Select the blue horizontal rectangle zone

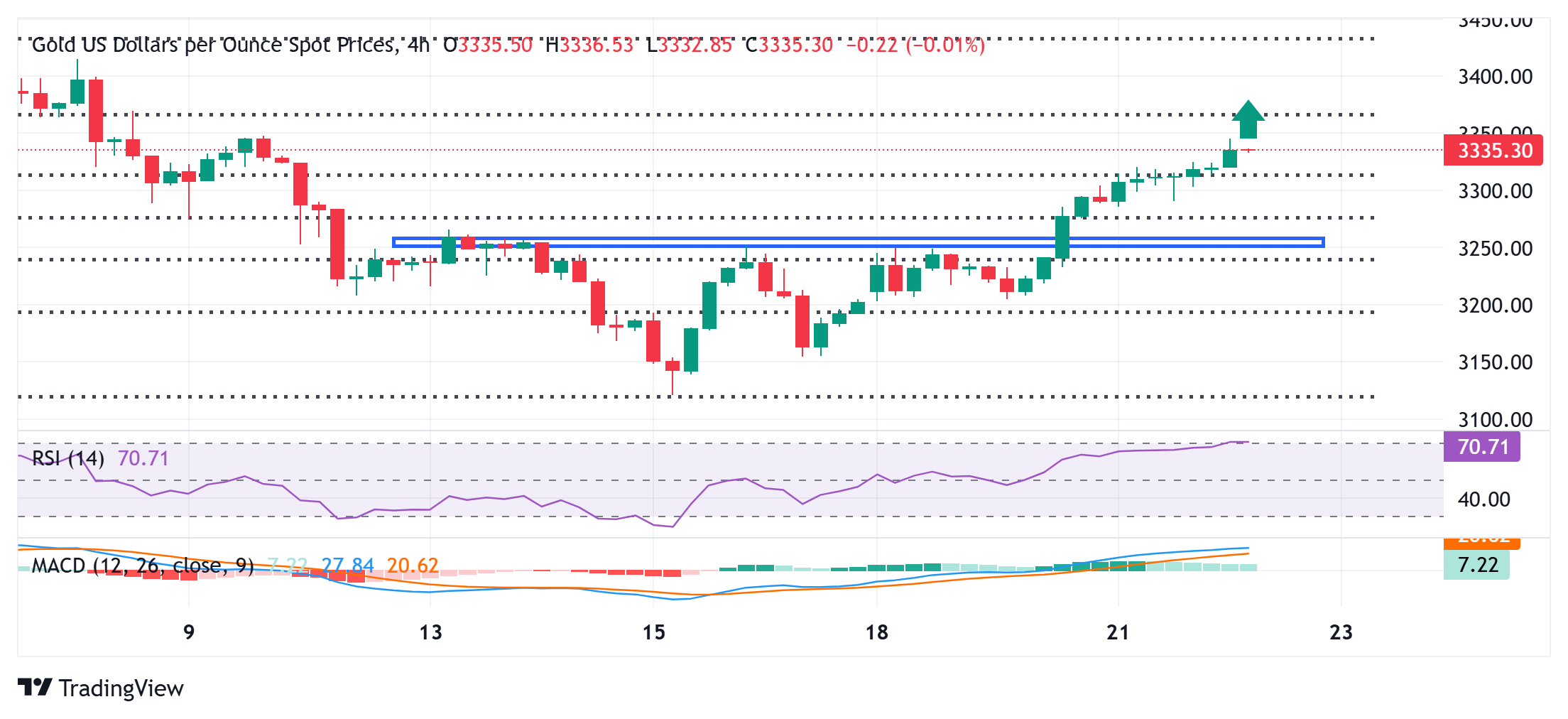858,242
